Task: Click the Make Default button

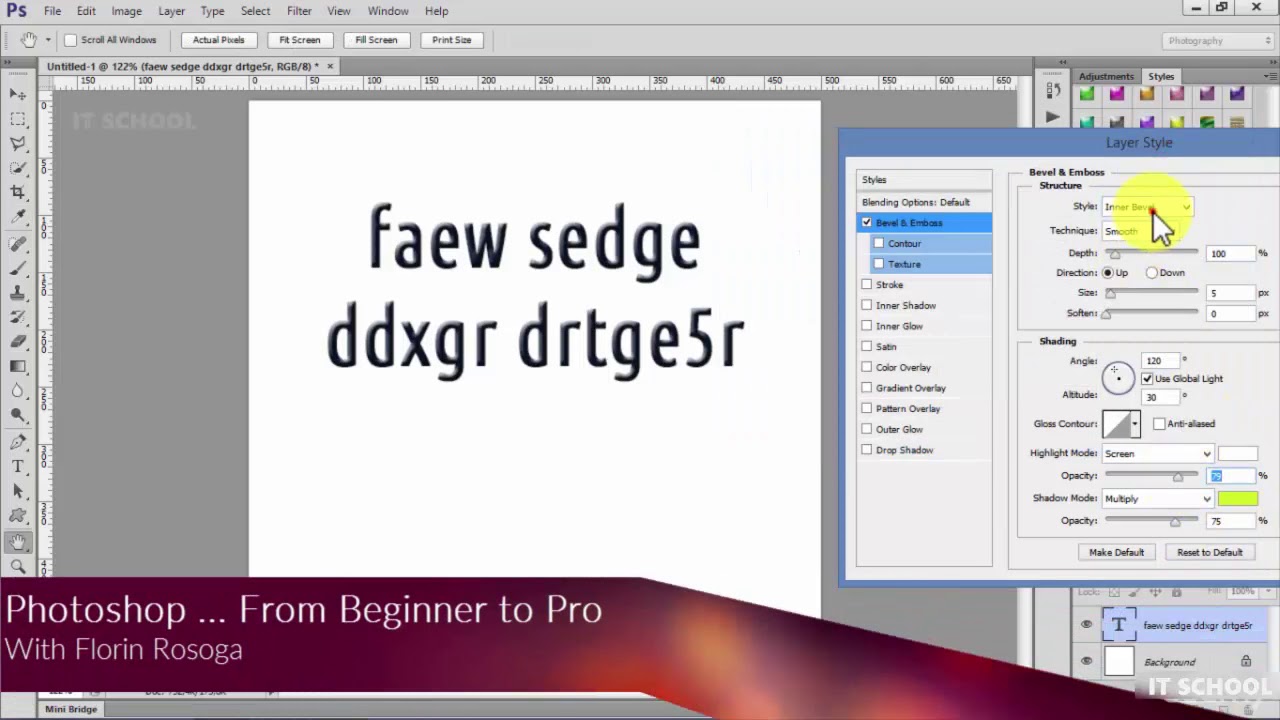Action: [1116, 552]
